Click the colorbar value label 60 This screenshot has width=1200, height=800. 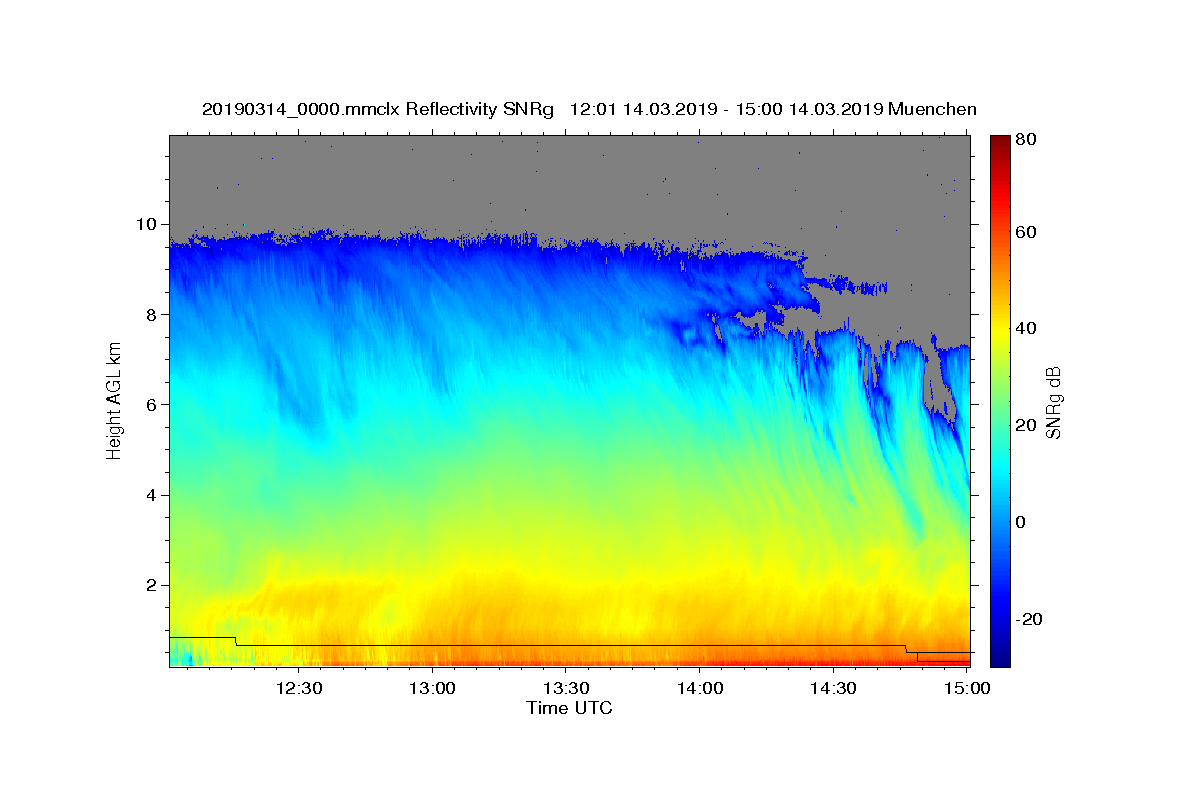(1026, 232)
